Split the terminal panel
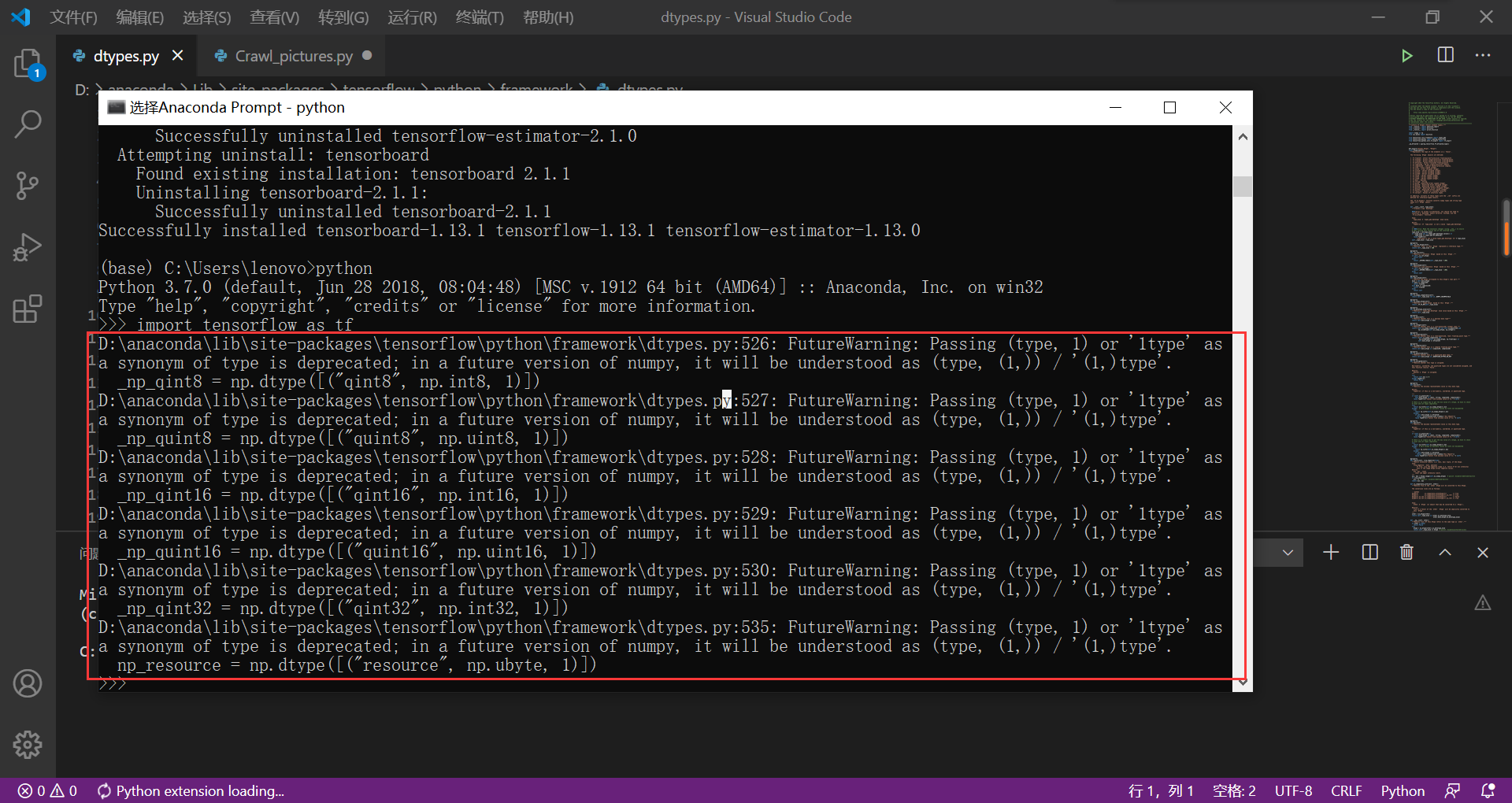This screenshot has width=1512, height=803. (1370, 553)
